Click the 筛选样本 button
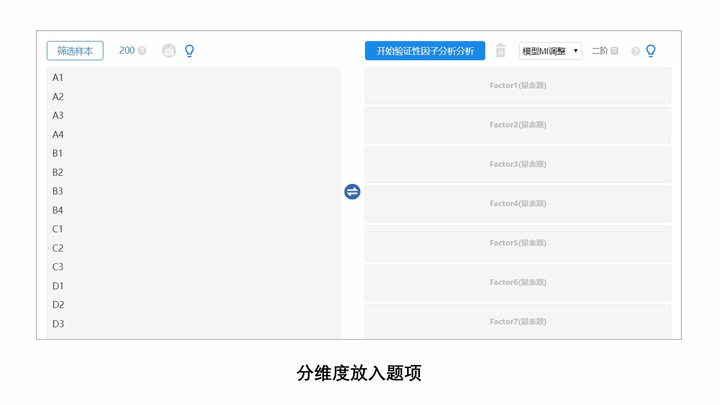Image resolution: width=720 pixels, height=405 pixels. tap(75, 51)
